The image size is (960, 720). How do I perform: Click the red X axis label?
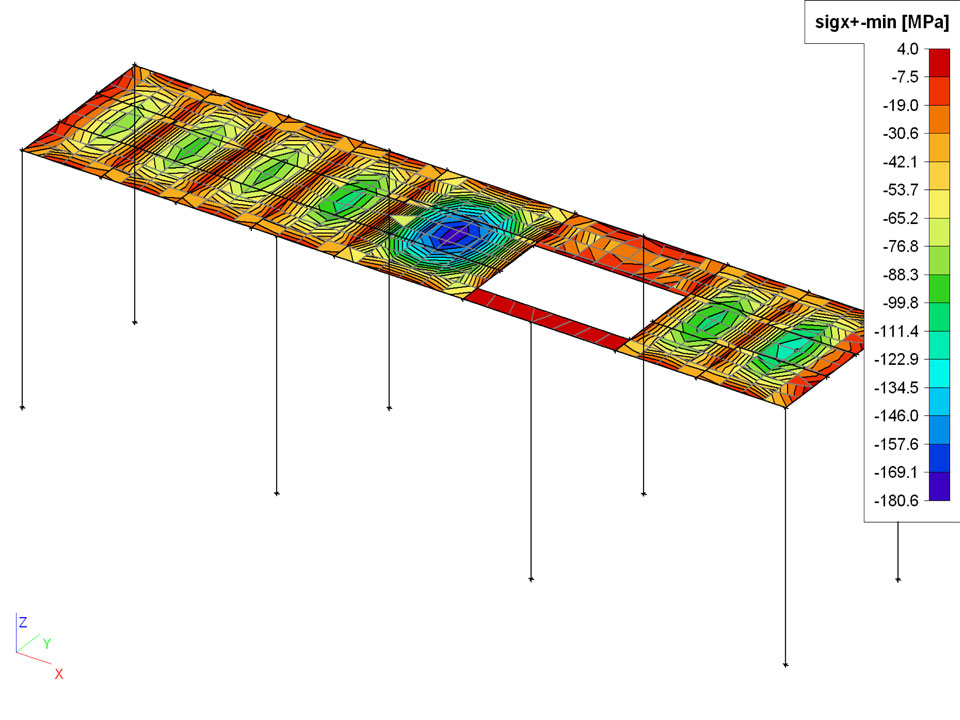(59, 674)
